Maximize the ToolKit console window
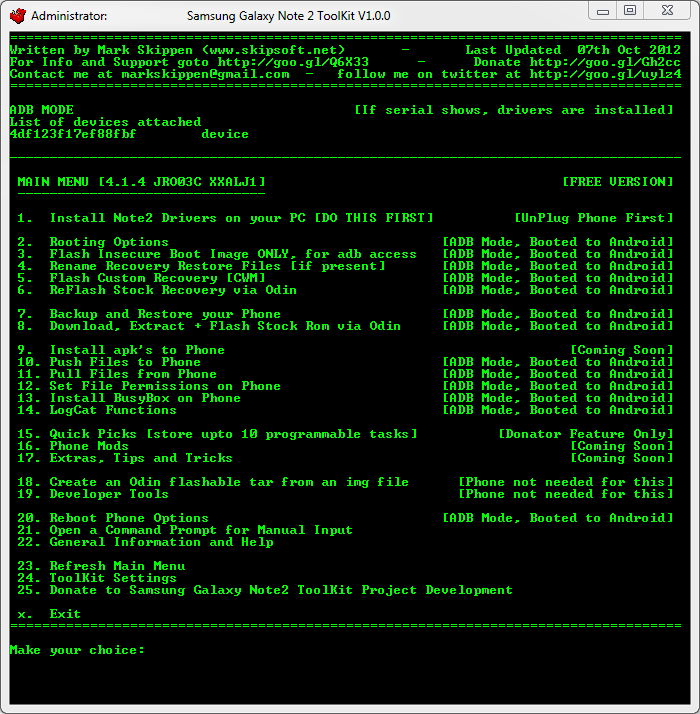The width and height of the screenshot is (700, 714). [630, 11]
